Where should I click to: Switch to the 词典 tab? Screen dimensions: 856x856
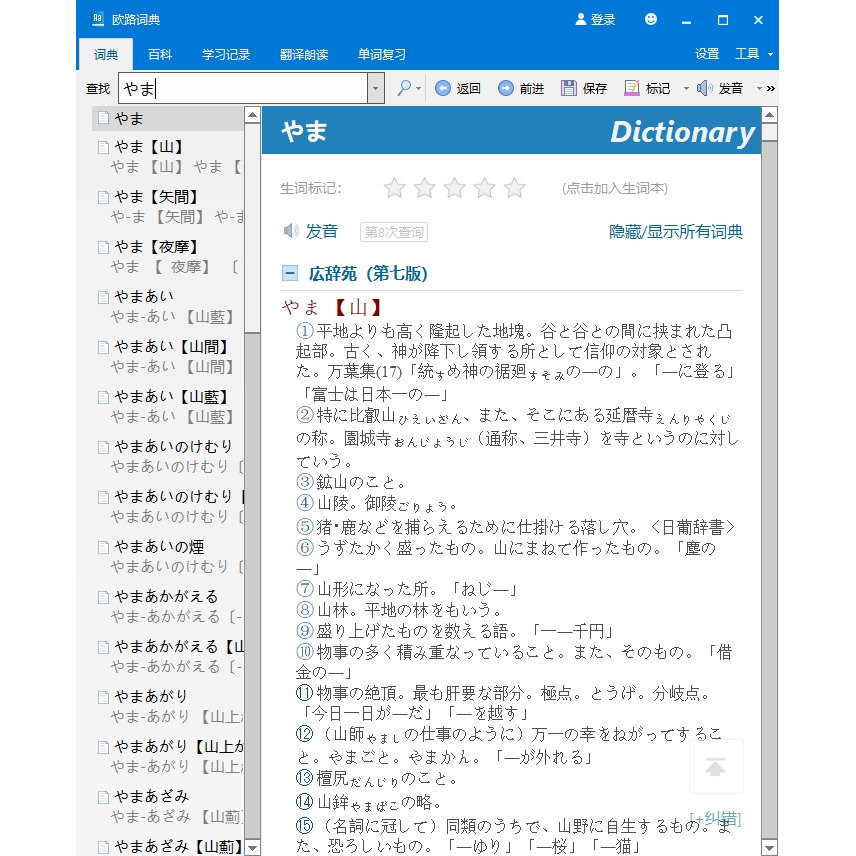[106, 54]
